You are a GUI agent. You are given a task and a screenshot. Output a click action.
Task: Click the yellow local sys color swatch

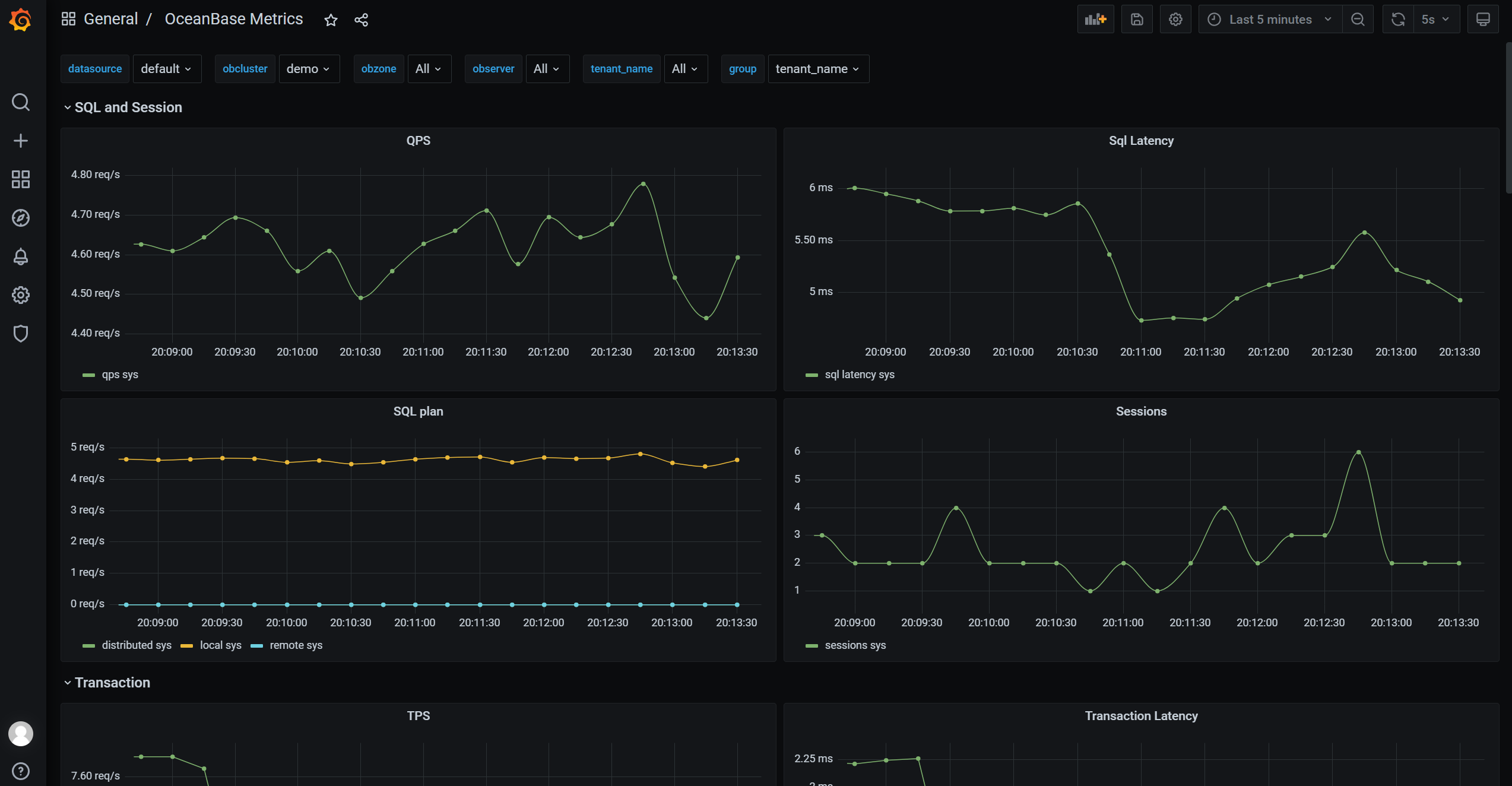click(x=186, y=646)
